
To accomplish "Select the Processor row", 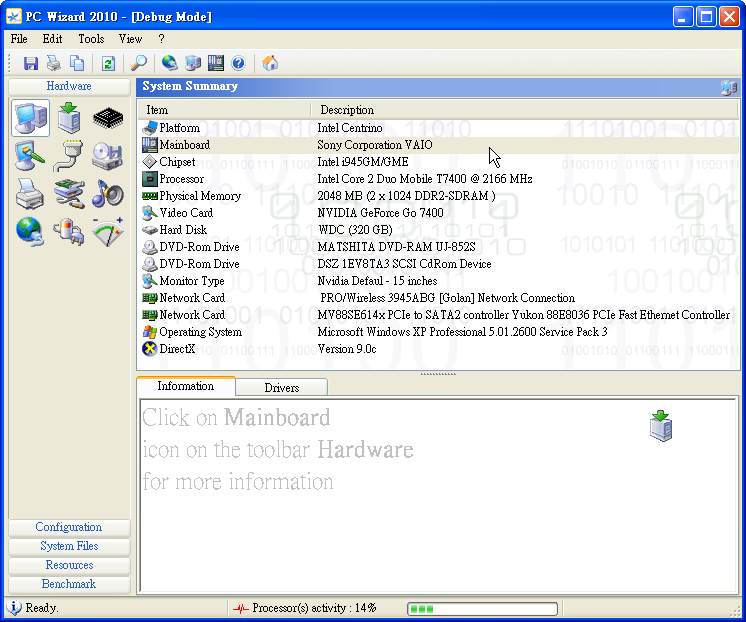I will pyautogui.click(x=439, y=179).
